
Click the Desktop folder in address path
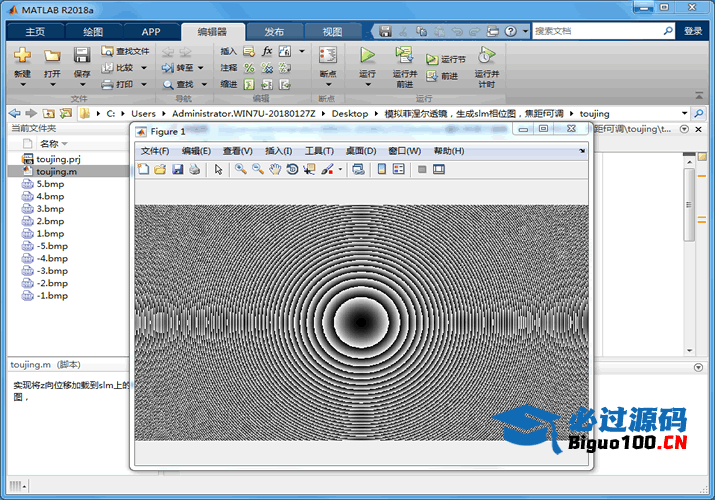click(x=350, y=113)
